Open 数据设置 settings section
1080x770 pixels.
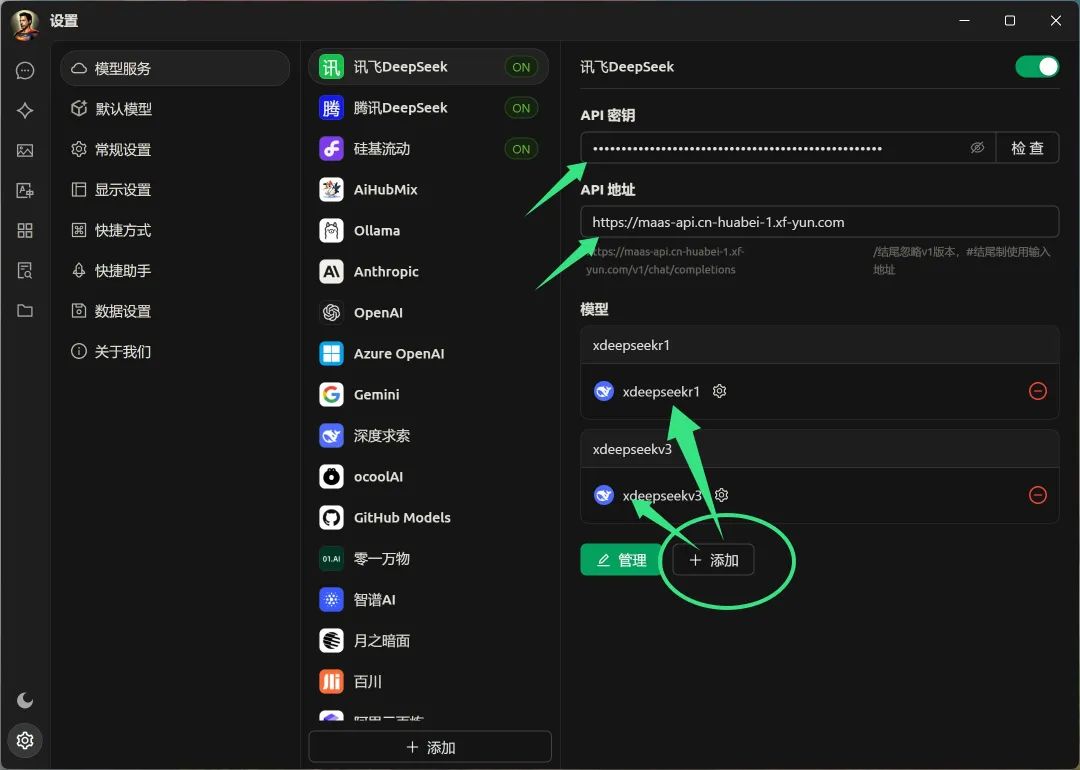click(x=175, y=311)
